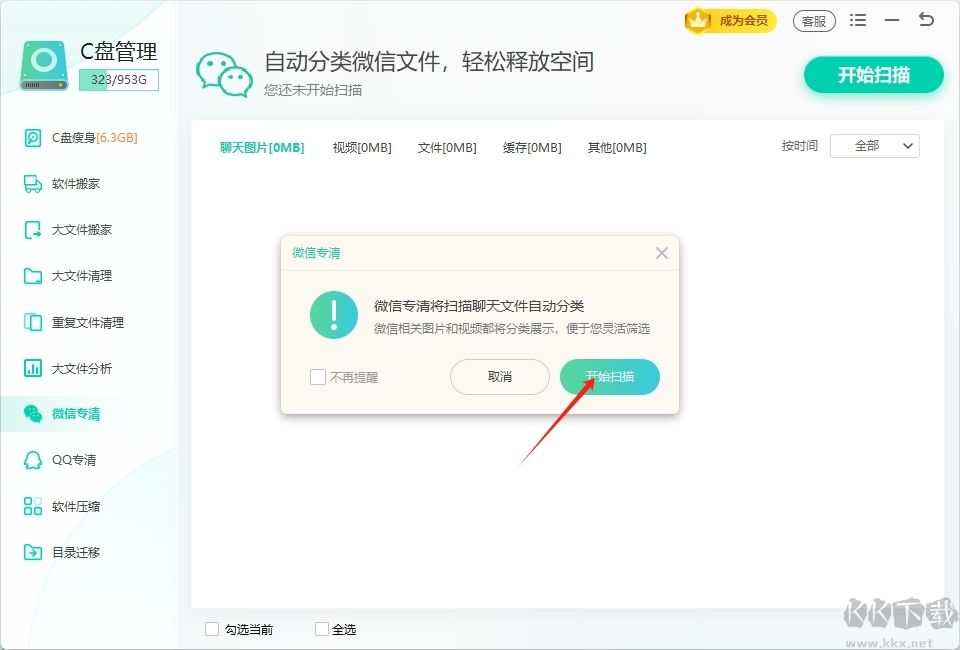Click the exclamation mark icon in the dialog
The width and height of the screenshot is (960, 650).
point(334,315)
